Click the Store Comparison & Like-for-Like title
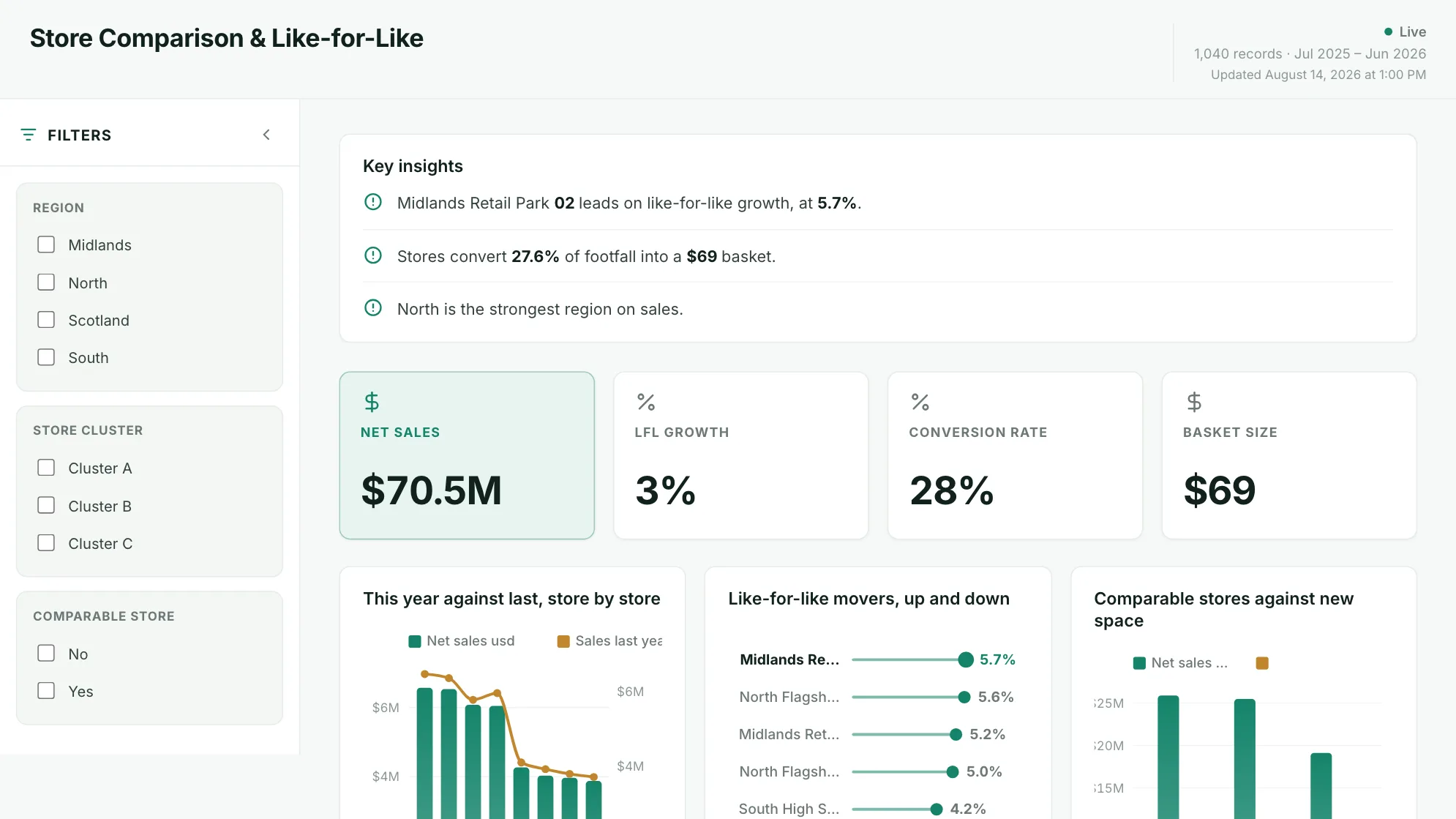Viewport: 1456px width, 819px height. 227,38
